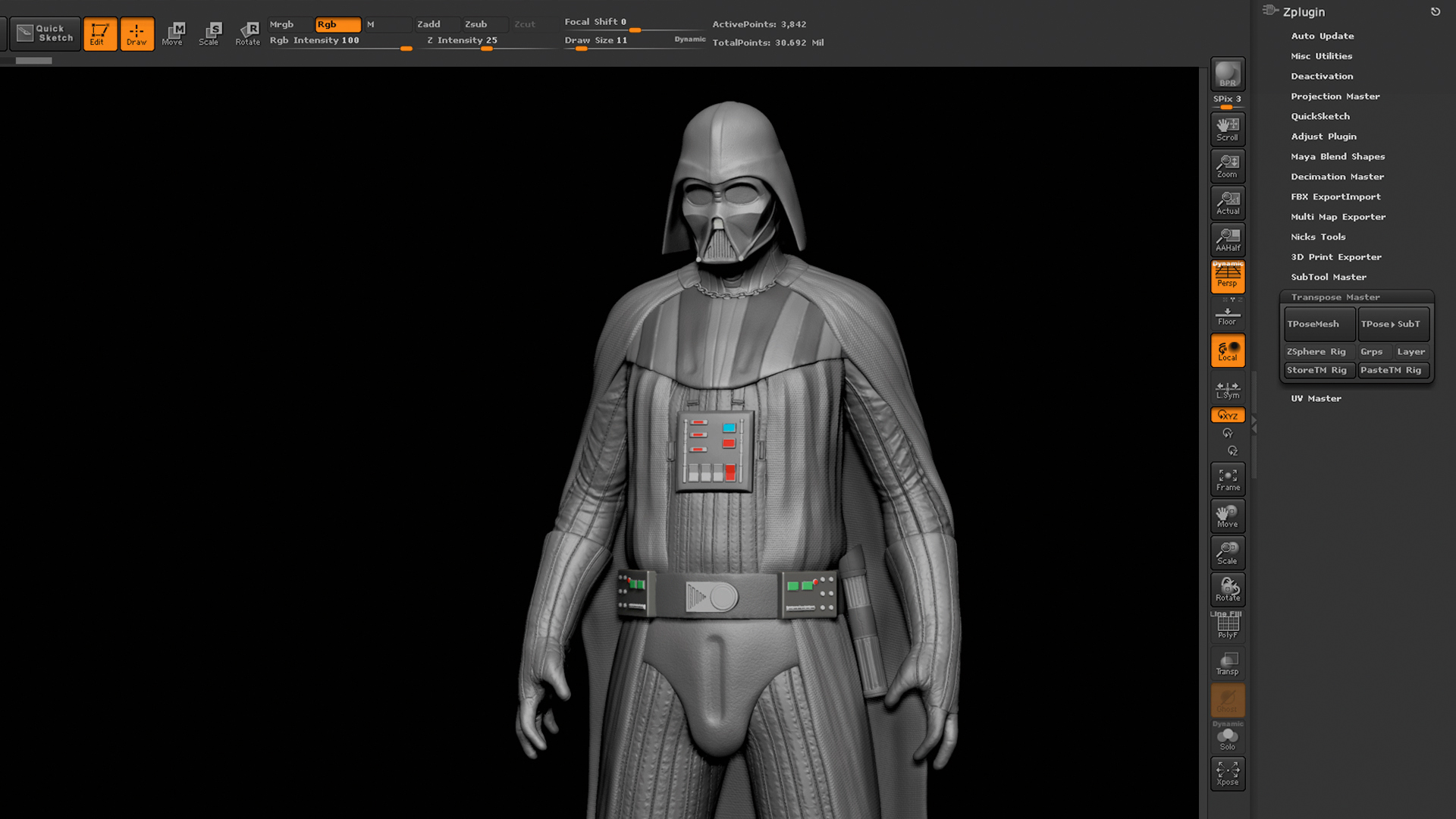Set view to Actual size
The height and width of the screenshot is (819, 1456).
click(1228, 202)
